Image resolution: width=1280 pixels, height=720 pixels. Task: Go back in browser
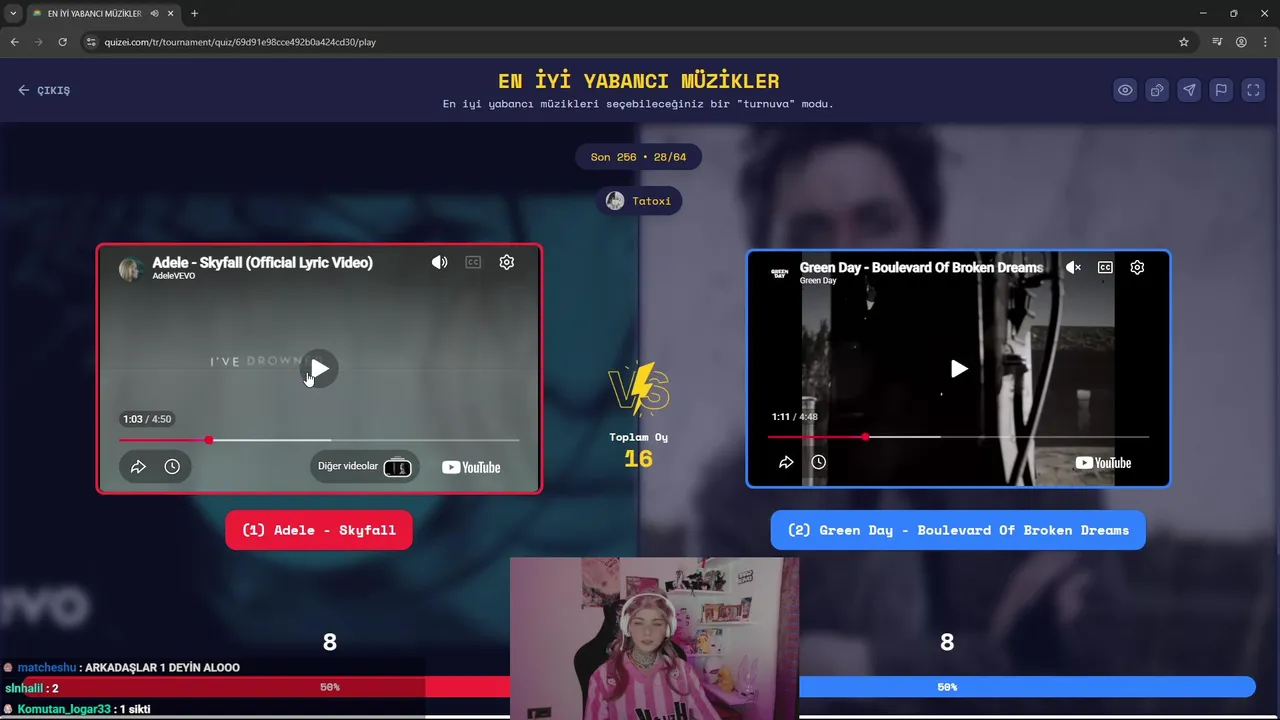tap(14, 42)
